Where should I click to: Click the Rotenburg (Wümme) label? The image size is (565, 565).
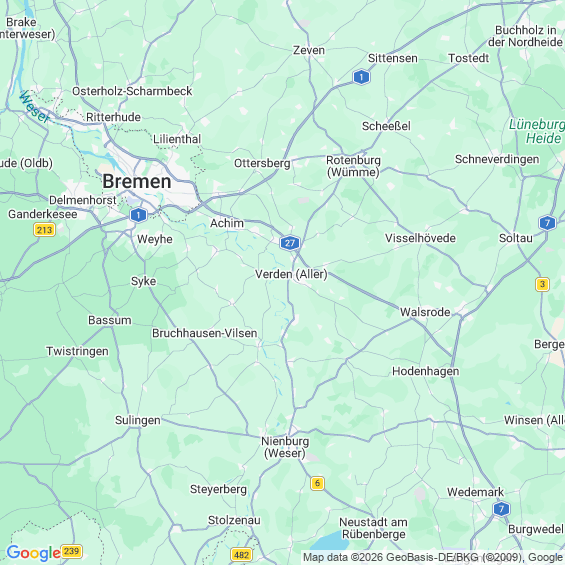[x=353, y=166]
